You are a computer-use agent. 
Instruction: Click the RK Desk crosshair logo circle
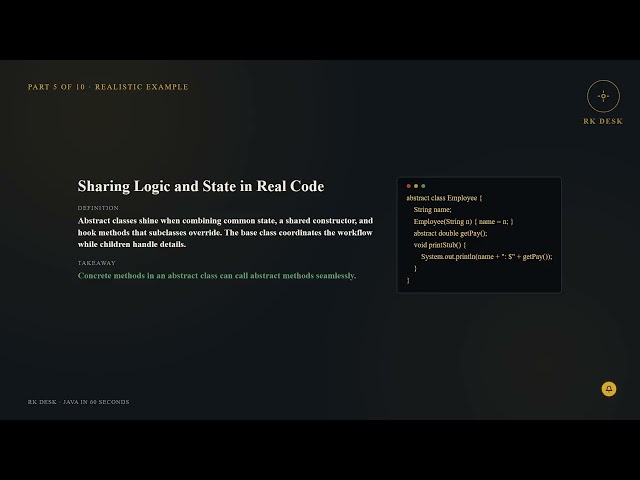[603, 96]
